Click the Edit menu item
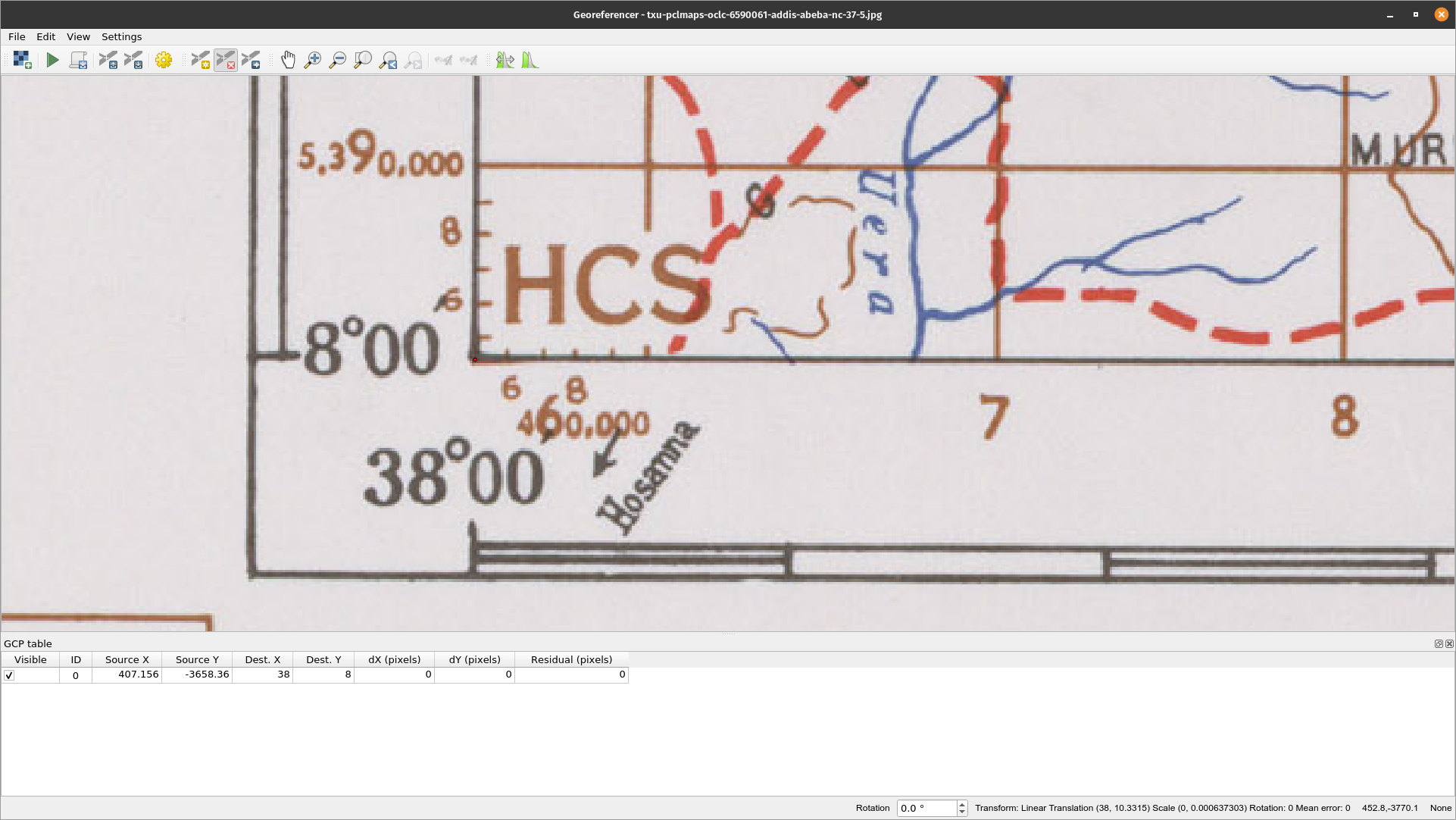This screenshot has width=1456, height=820. [x=45, y=36]
